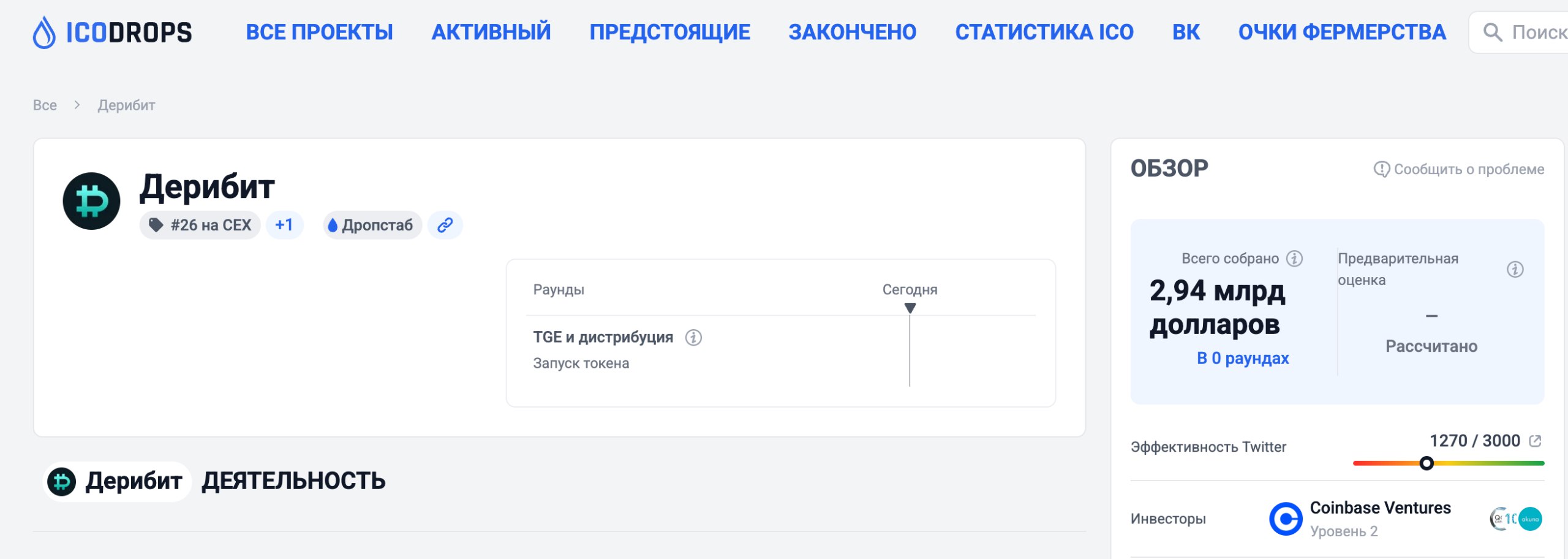
Task: Open СТАТИСТИКА ICO page
Action: coord(1044,32)
